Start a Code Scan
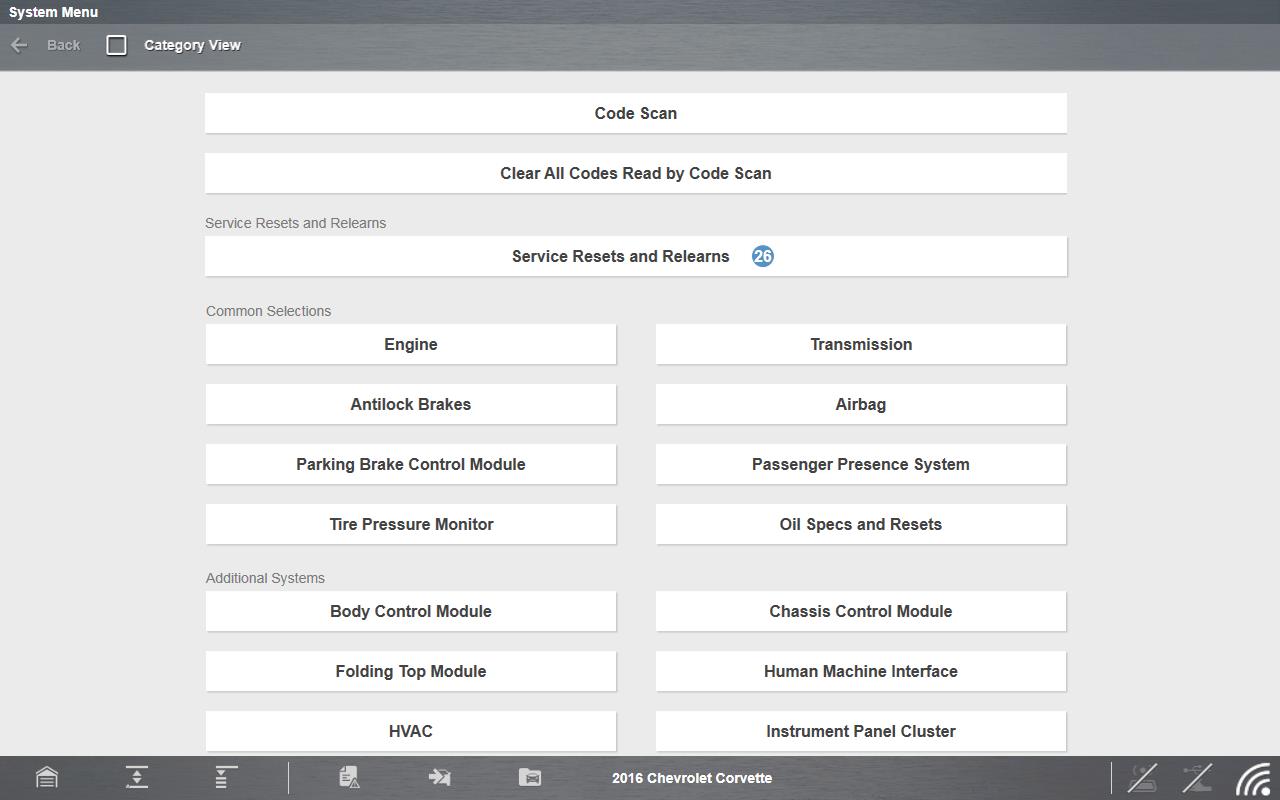1280x800 pixels. 636,113
